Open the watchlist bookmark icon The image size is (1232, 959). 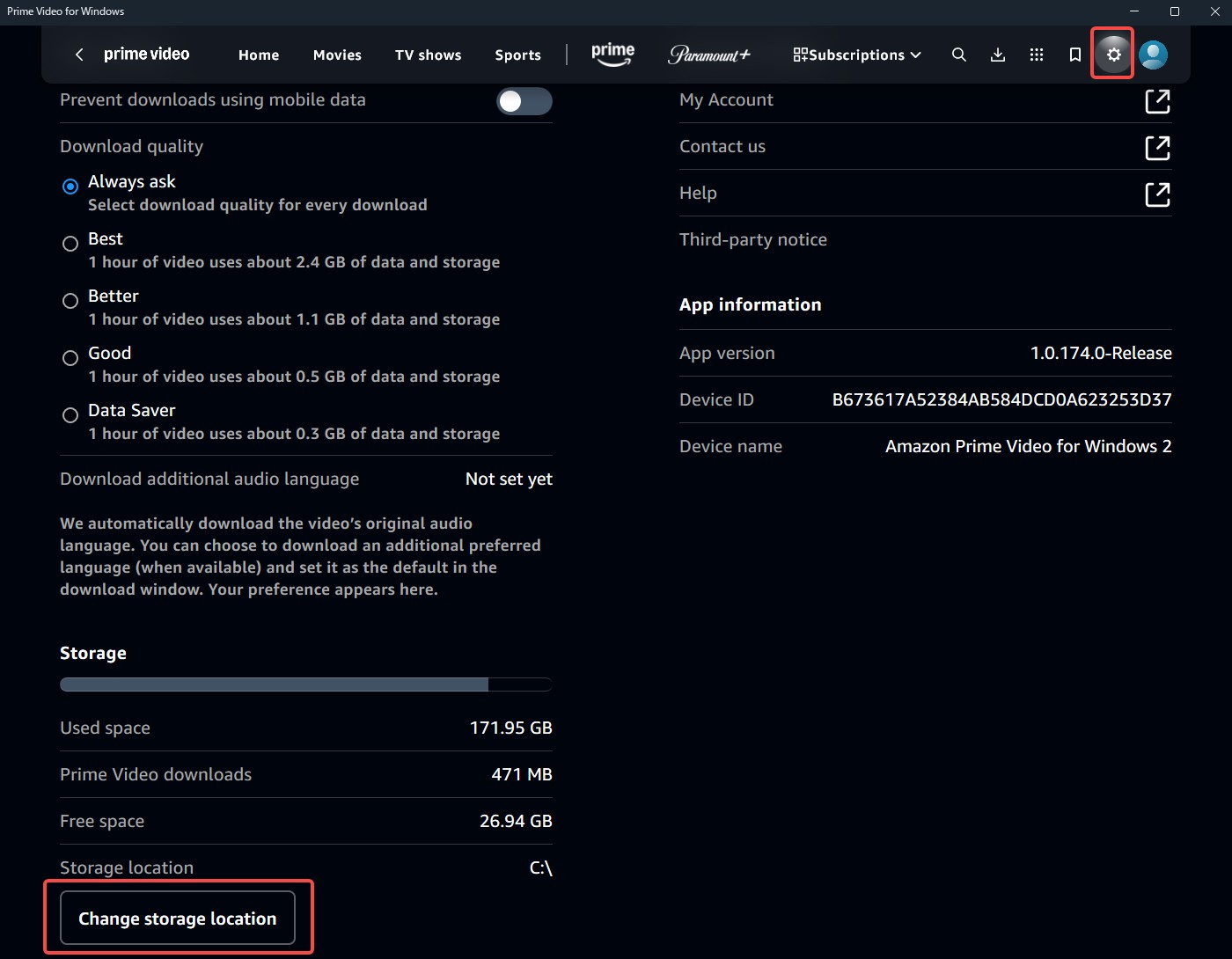click(x=1075, y=55)
